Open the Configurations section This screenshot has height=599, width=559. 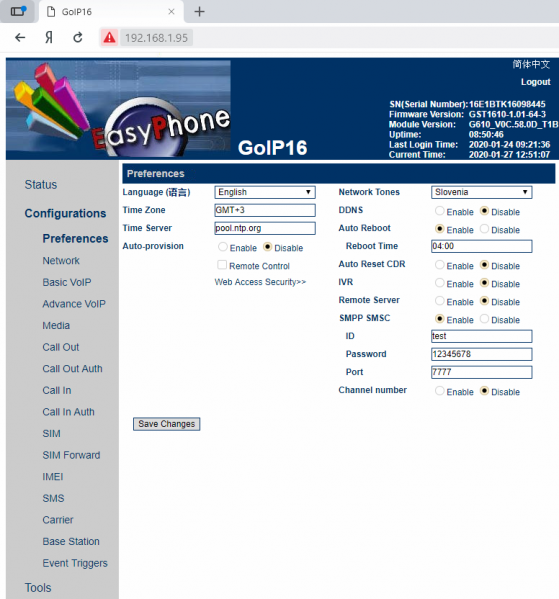[65, 213]
